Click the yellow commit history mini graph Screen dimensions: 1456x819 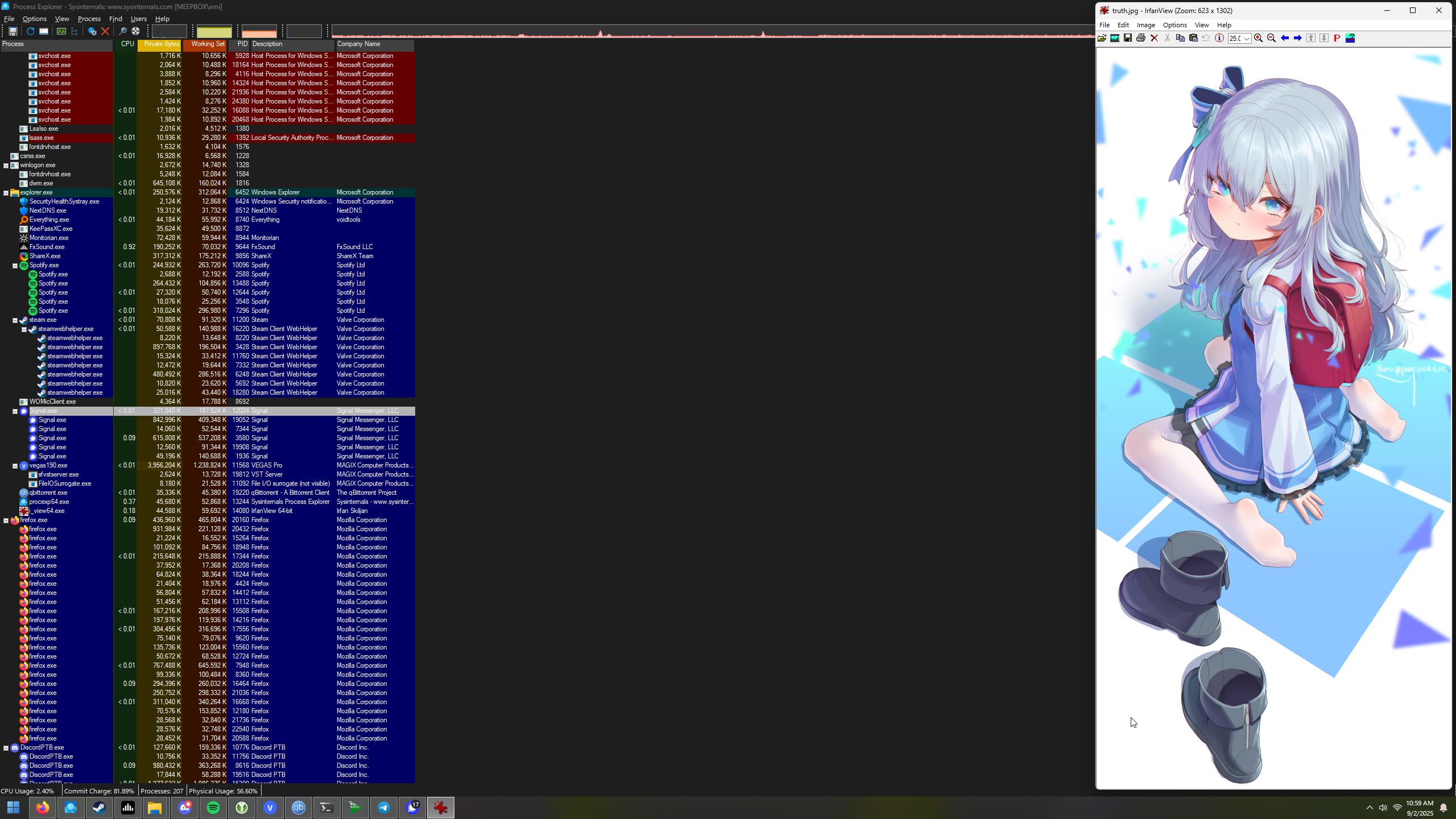214,31
